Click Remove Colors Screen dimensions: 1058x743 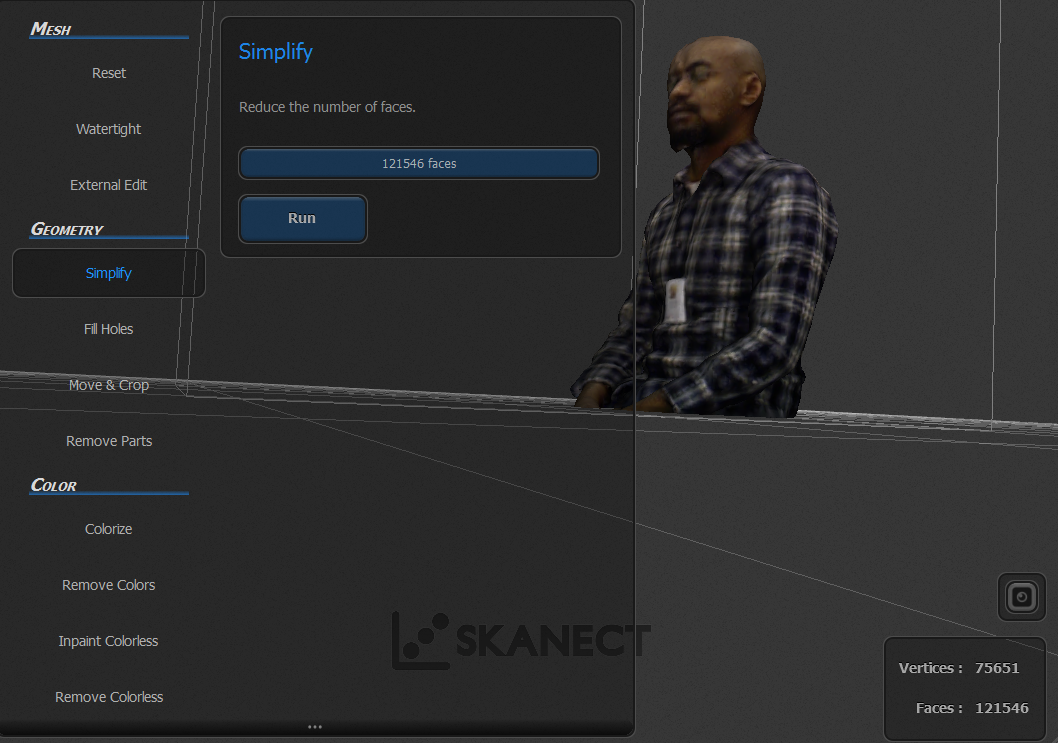point(109,585)
